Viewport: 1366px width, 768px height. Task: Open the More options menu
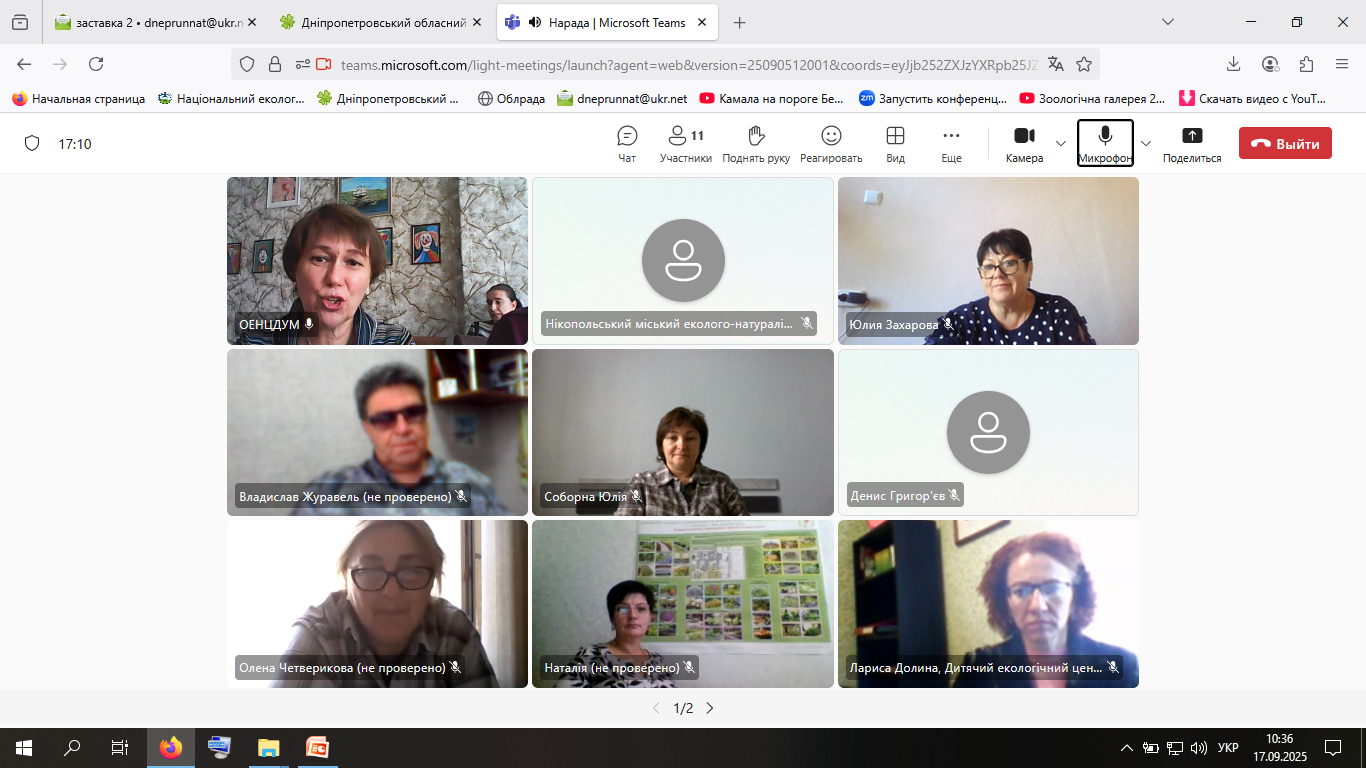coord(951,144)
